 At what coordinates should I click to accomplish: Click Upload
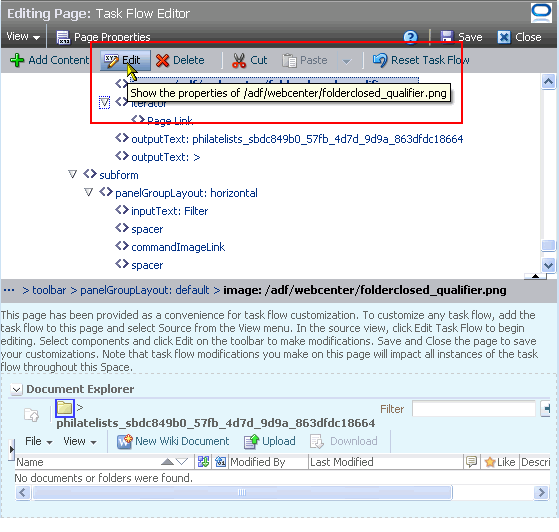(270, 441)
